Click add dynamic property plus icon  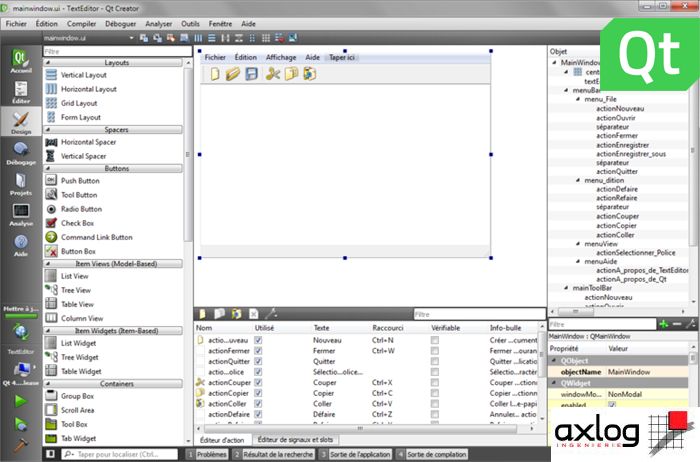click(663, 324)
